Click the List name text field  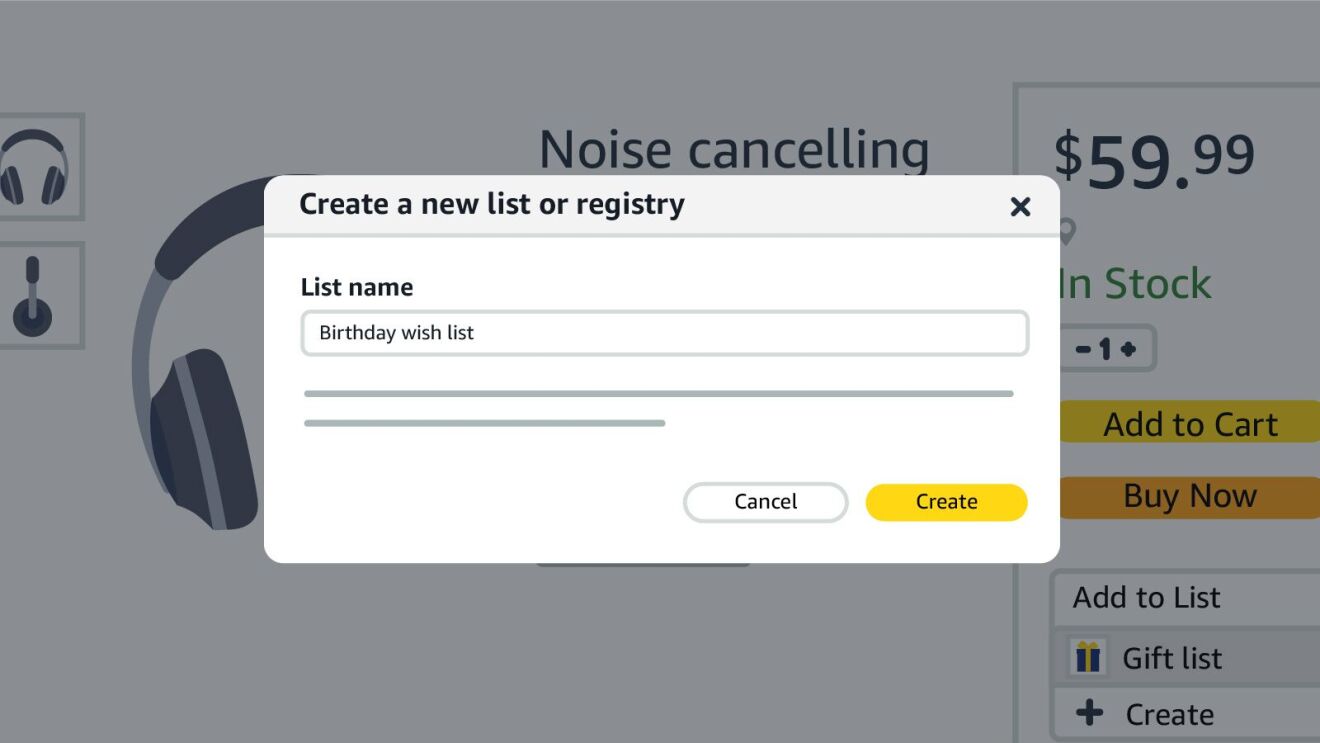point(664,333)
